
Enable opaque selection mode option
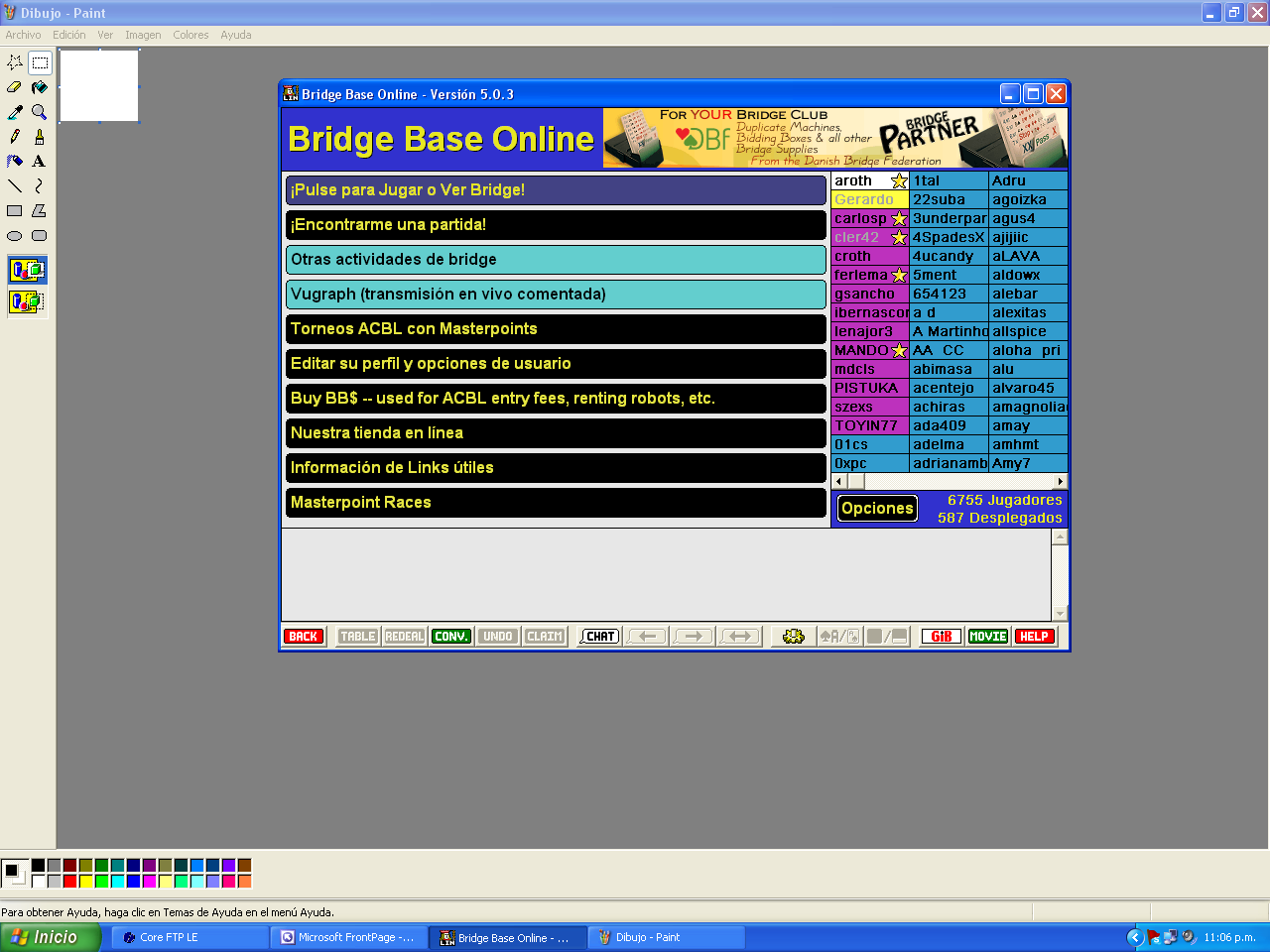click(27, 270)
